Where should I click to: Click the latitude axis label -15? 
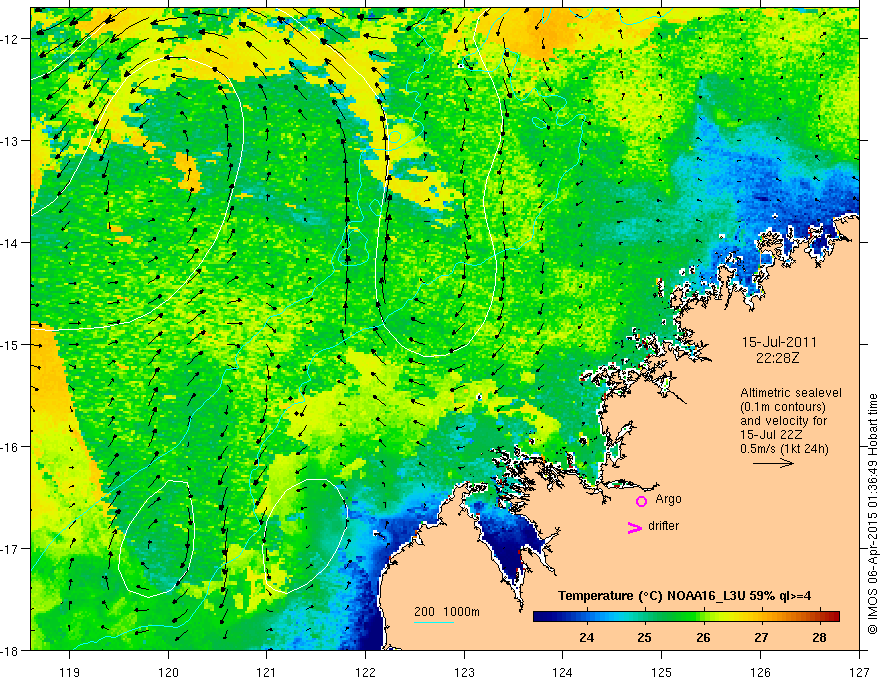pyautogui.click(x=12, y=344)
